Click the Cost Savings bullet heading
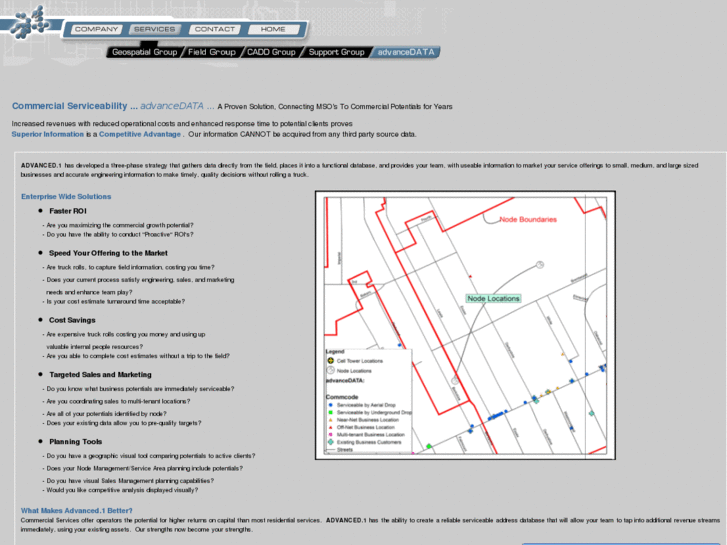Viewport: 727px width, 545px height. coord(72,320)
